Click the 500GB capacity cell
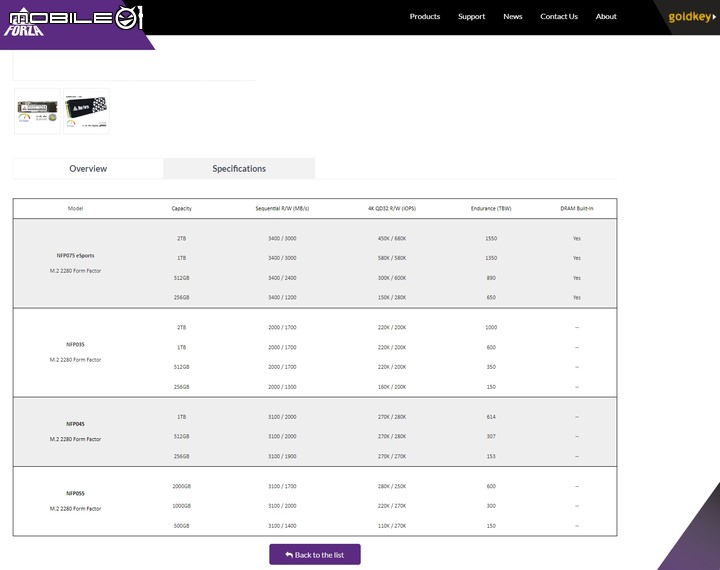 [181, 526]
